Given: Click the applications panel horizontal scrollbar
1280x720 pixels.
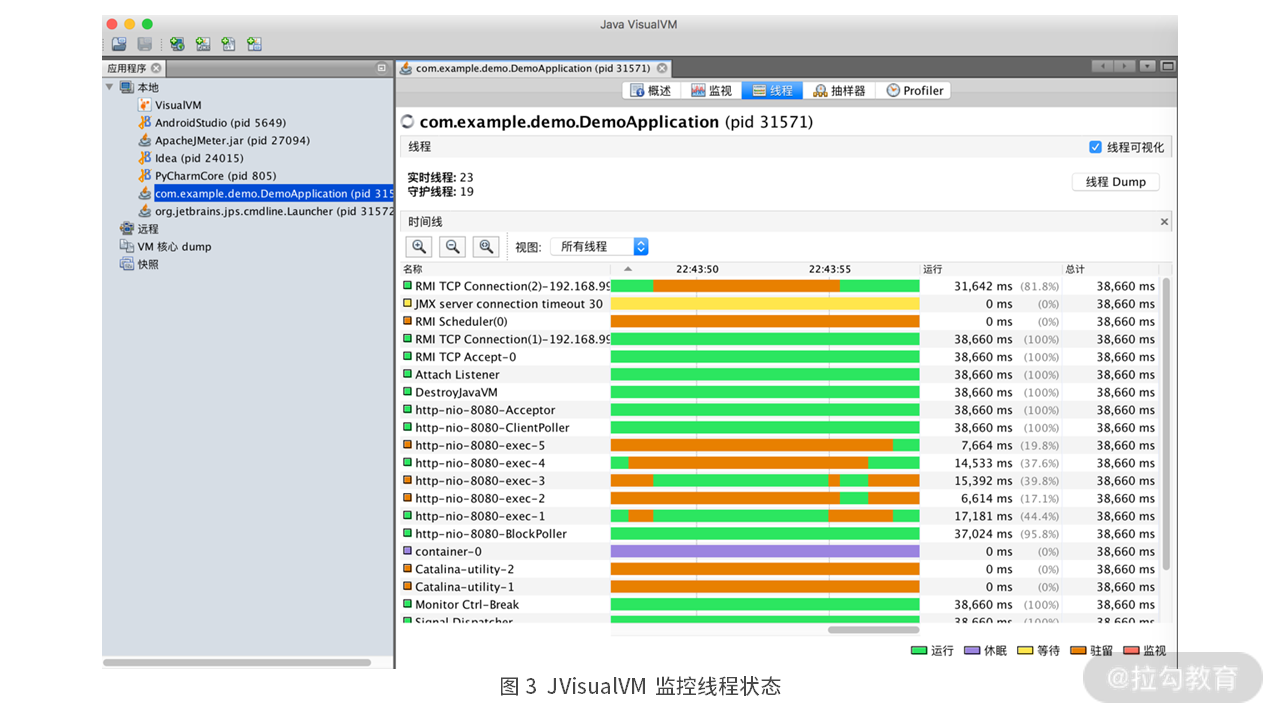Looking at the screenshot, I should tap(236, 662).
